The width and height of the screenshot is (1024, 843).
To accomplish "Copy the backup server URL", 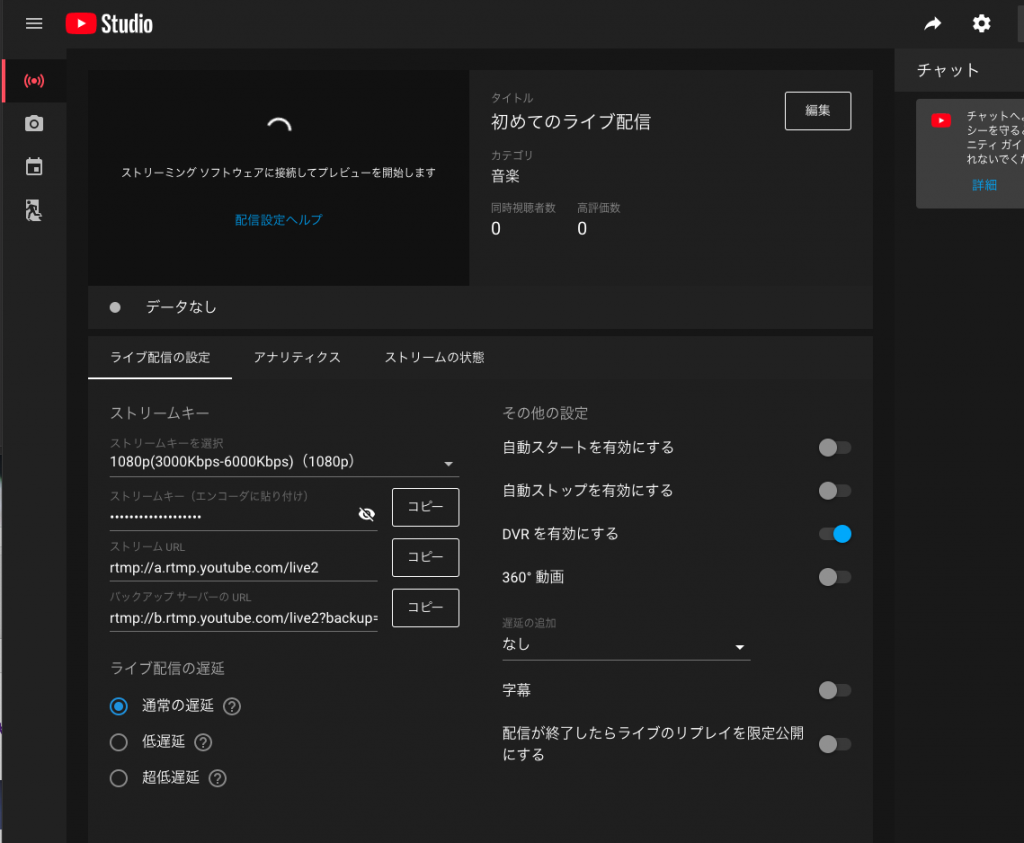I will pyautogui.click(x=425, y=608).
